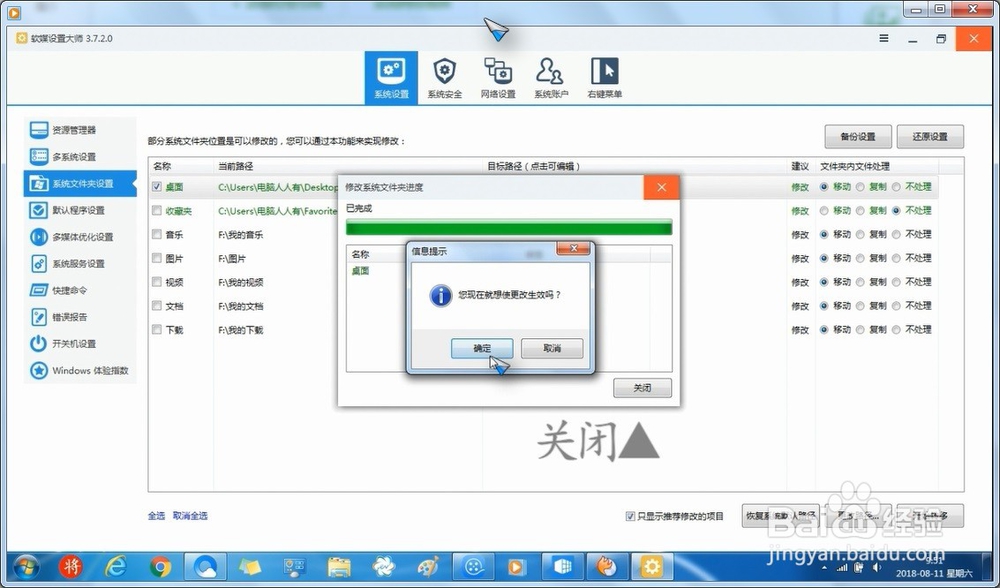
Task: Open the paint palette taskbar icon
Action: pos(428,567)
